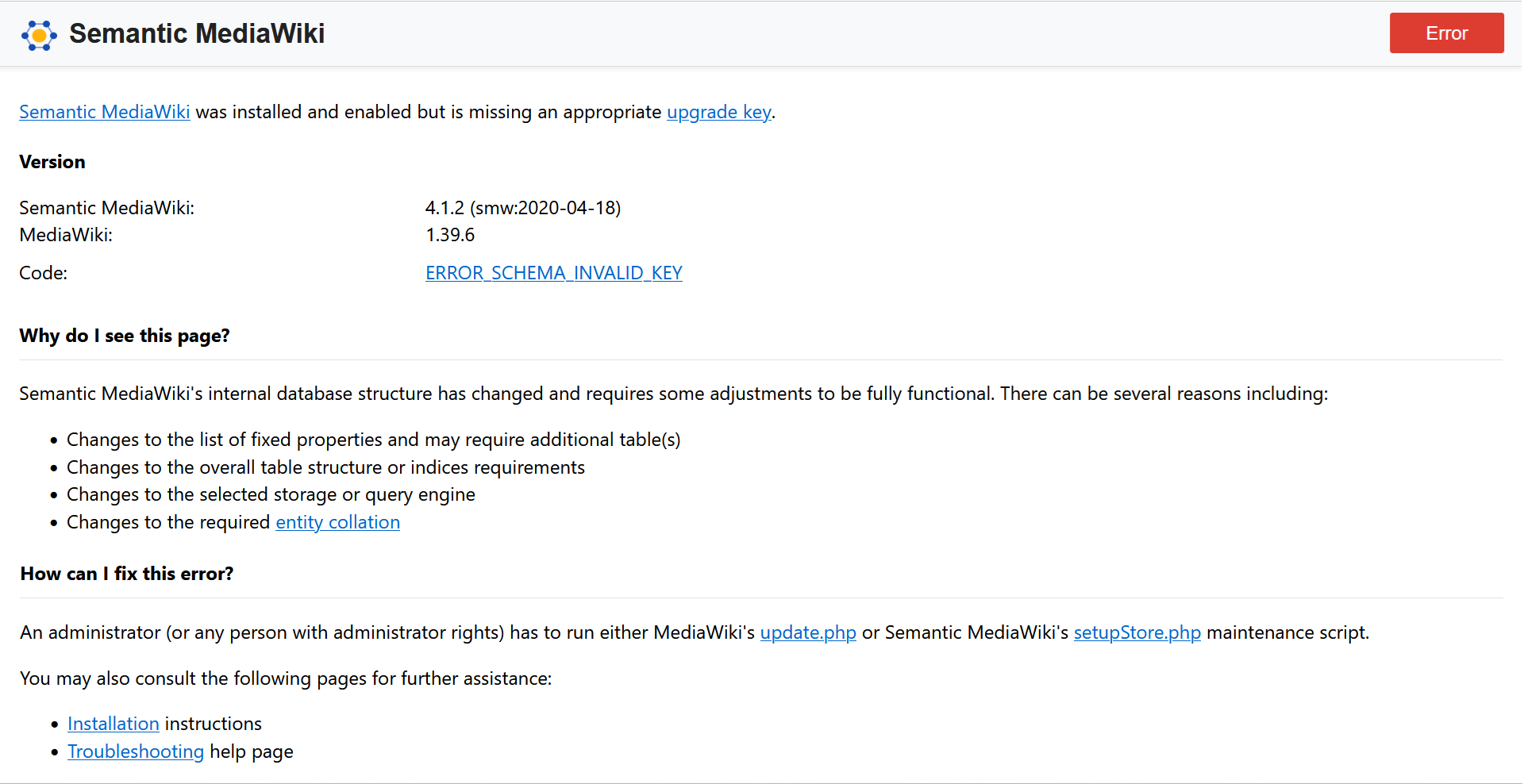Click the "You may also consult" sentence
1524x784 pixels.
coord(286,678)
